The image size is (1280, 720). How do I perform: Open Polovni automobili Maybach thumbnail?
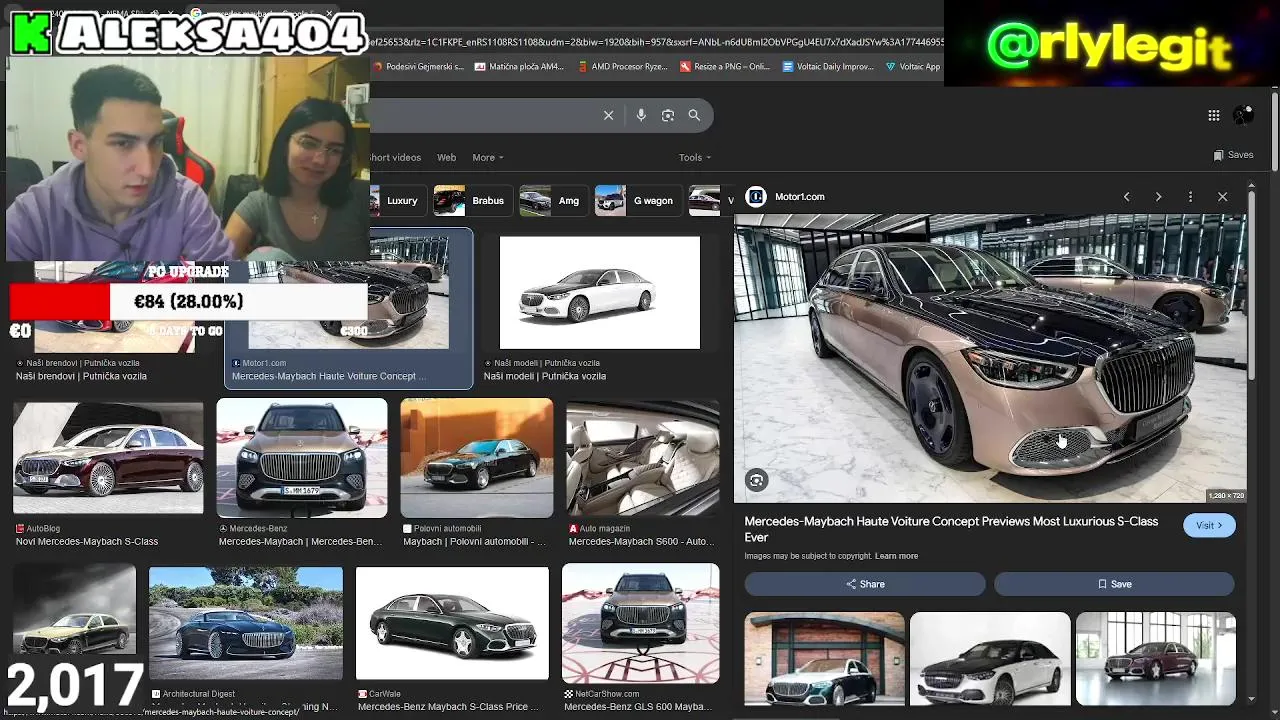tap(477, 458)
